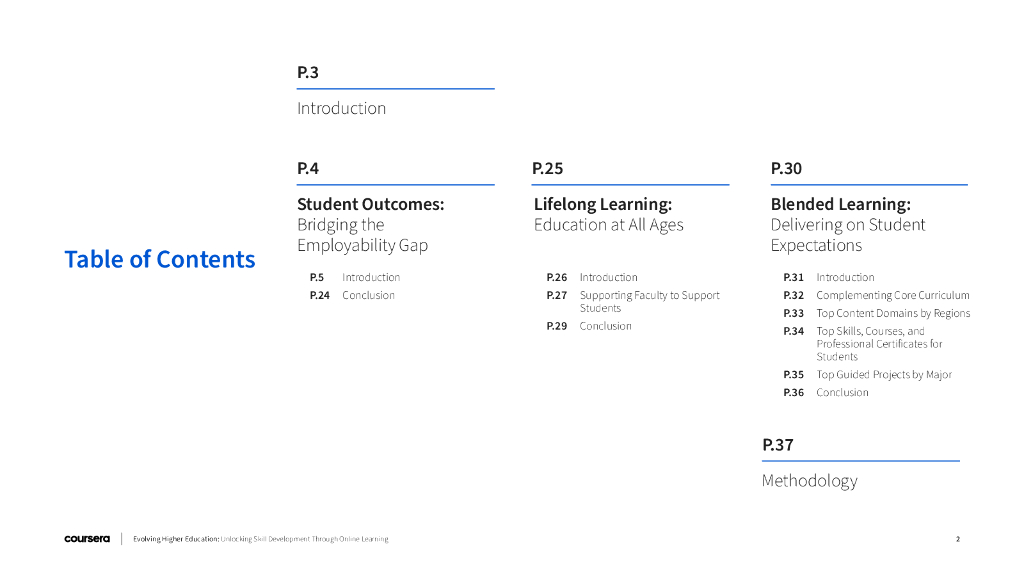Go to Complementing Core Curriculum
1024x576 pixels.
tap(892, 295)
